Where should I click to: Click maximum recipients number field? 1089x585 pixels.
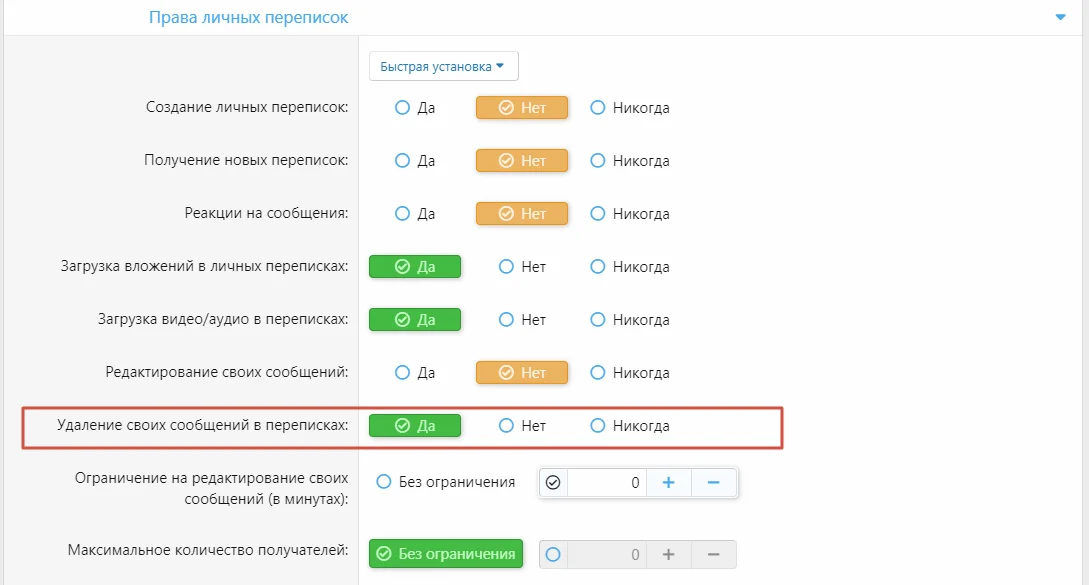click(606, 554)
